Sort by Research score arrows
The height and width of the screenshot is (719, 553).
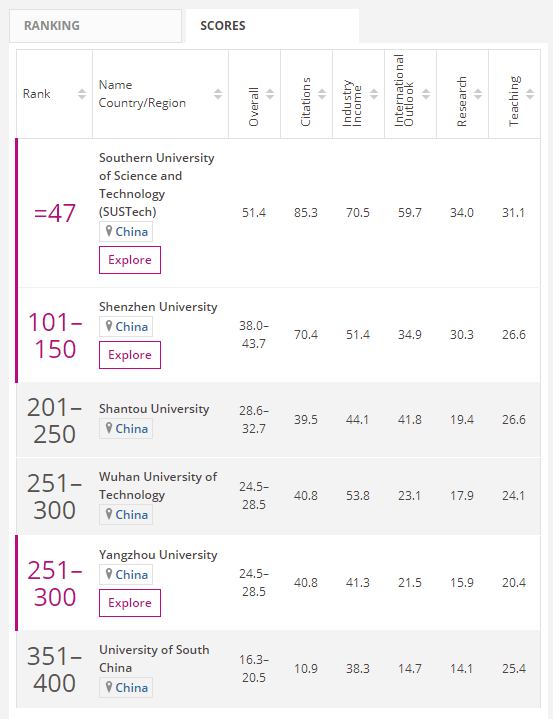pyautogui.click(x=478, y=94)
